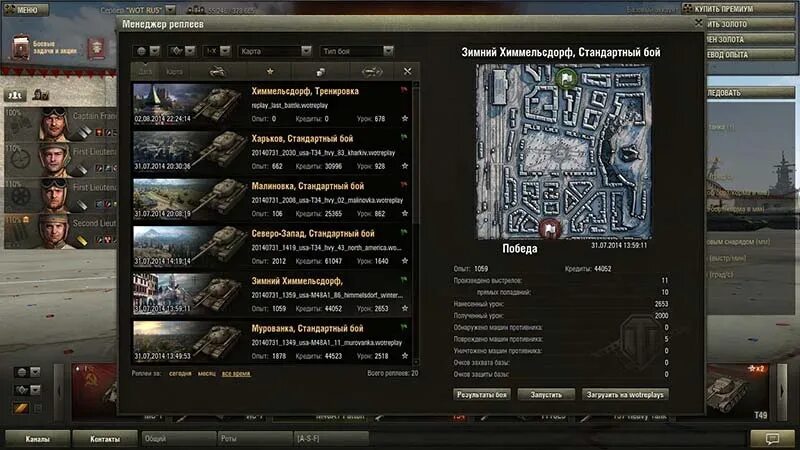Open barracks icon beside crew icon
Viewport: 800px width, 450px height.
pyautogui.click(x=40, y=95)
